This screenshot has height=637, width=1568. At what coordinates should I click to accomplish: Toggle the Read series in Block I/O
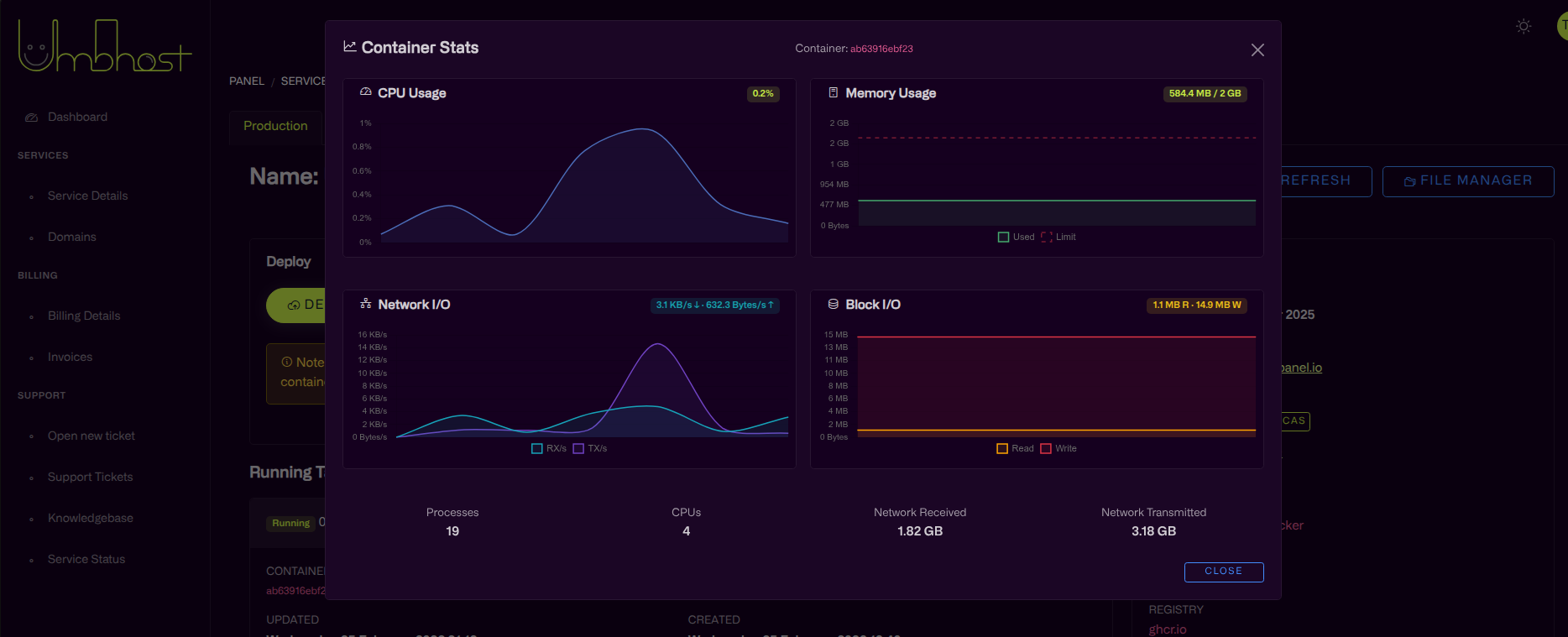[x=1002, y=449]
